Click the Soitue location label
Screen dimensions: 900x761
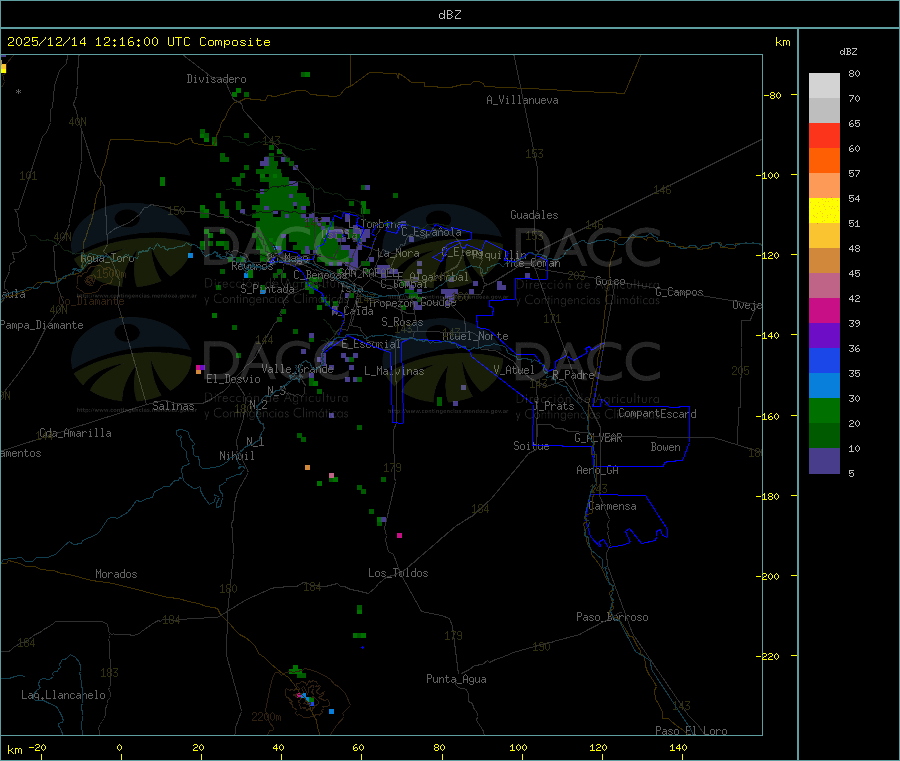[531, 446]
